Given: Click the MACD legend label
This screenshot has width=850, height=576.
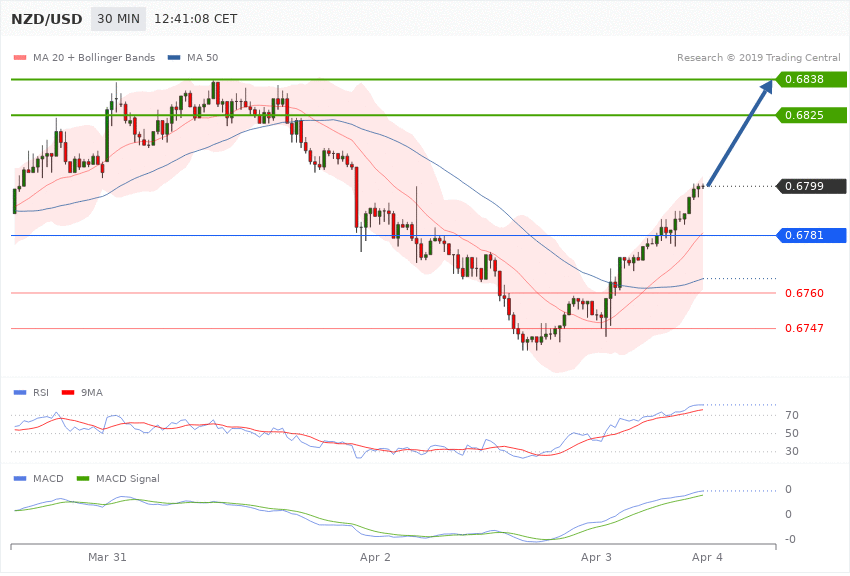Looking at the screenshot, I should (x=48, y=478).
